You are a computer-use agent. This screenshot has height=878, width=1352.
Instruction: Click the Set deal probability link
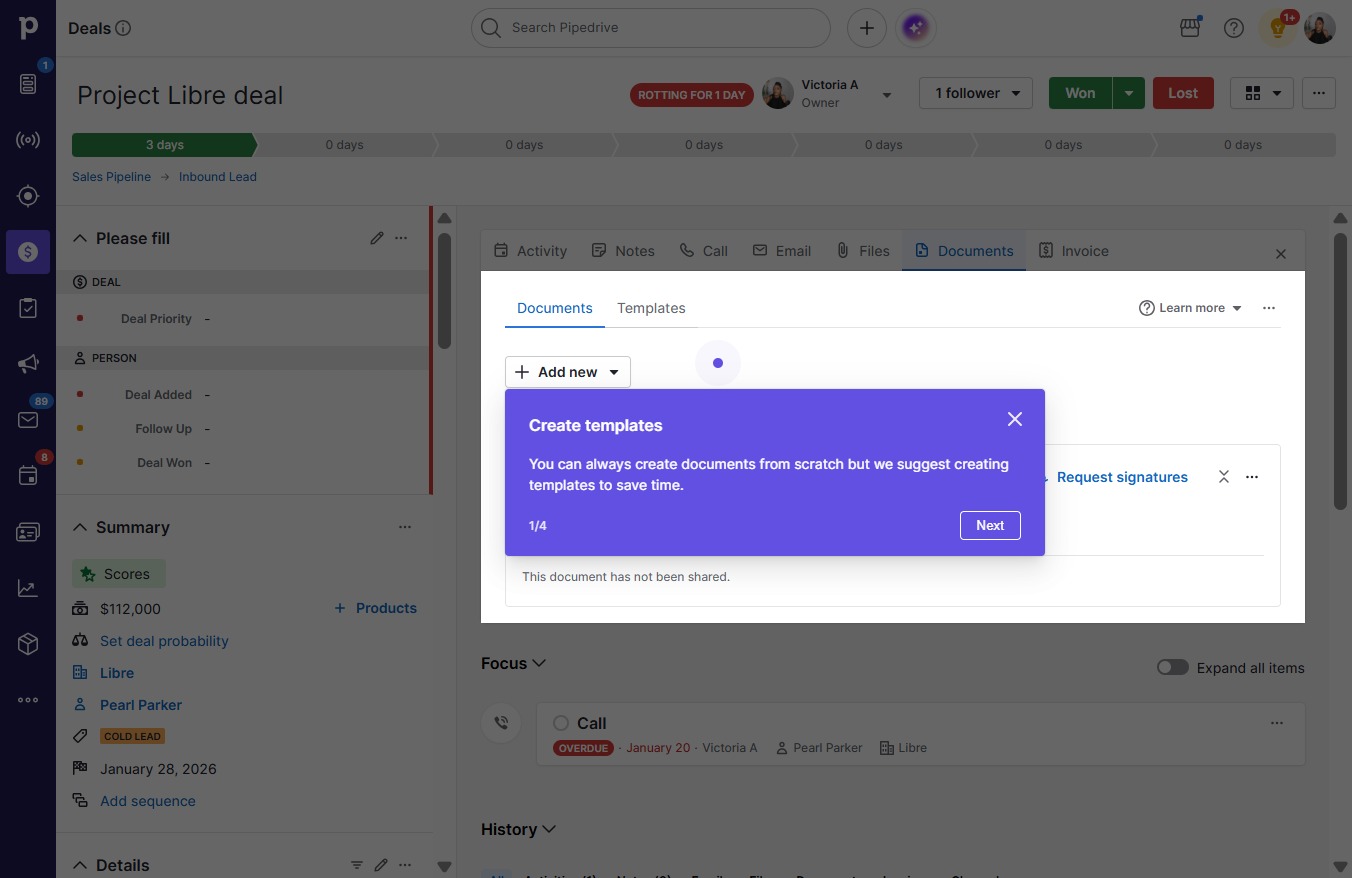(164, 641)
